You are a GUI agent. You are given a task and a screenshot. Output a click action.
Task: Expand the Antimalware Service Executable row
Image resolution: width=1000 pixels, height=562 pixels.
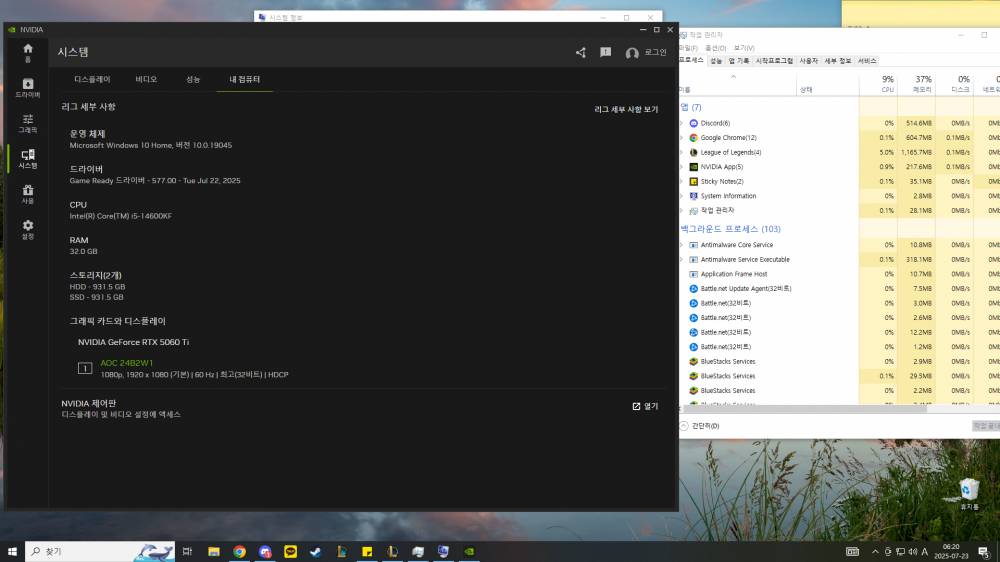click(682, 260)
